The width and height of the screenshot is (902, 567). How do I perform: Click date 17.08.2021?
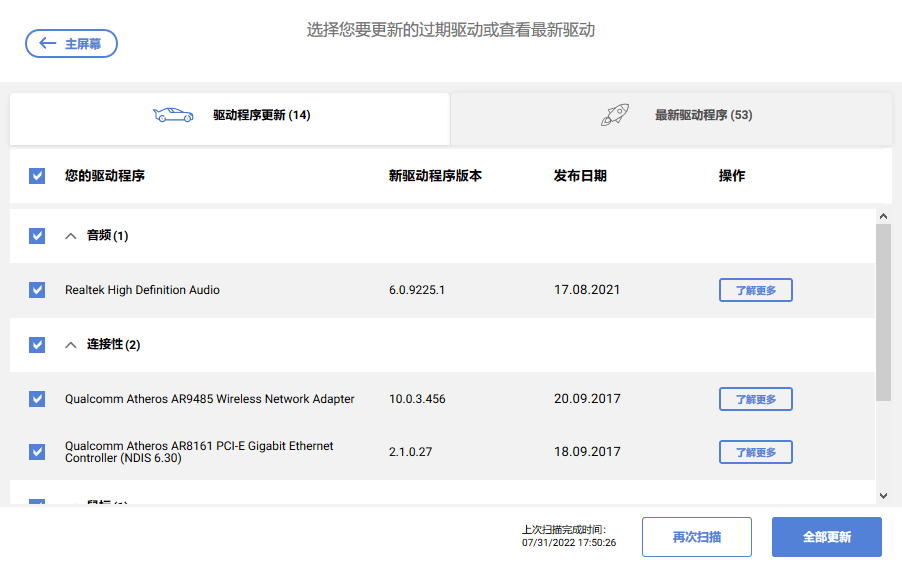pos(587,290)
